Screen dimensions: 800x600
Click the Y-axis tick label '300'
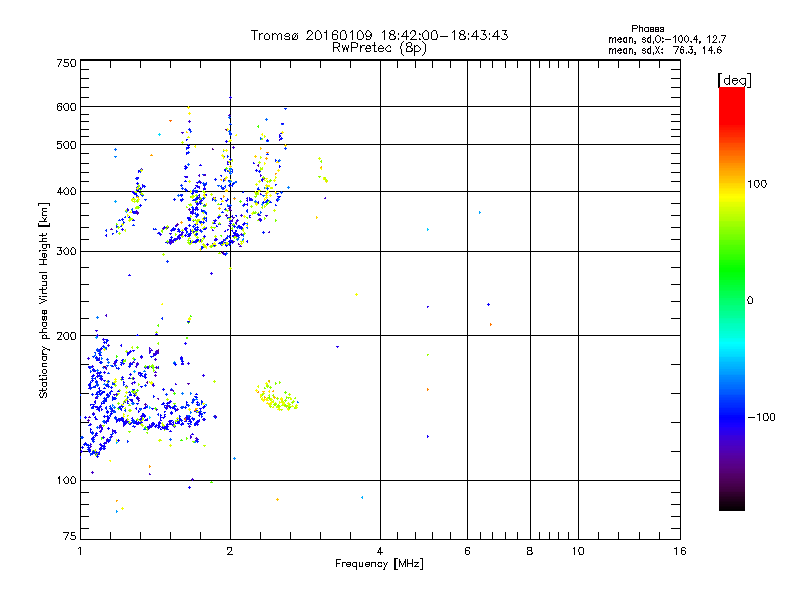pyautogui.click(x=66, y=252)
